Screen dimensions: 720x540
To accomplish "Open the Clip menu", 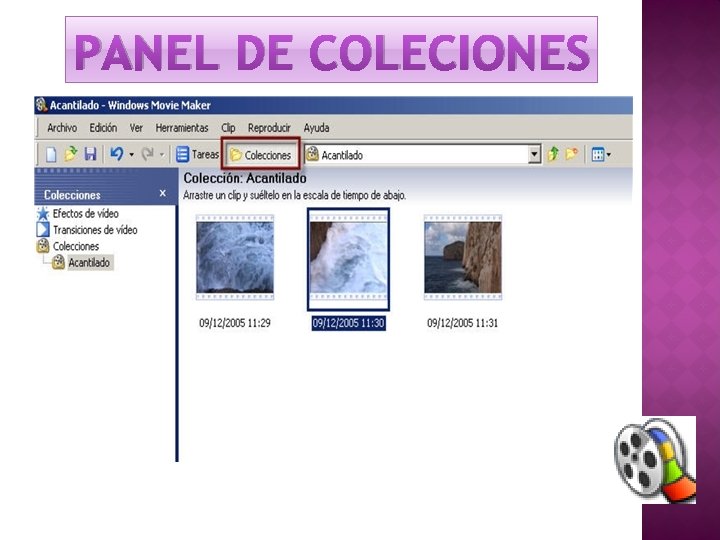I will click(x=228, y=128).
